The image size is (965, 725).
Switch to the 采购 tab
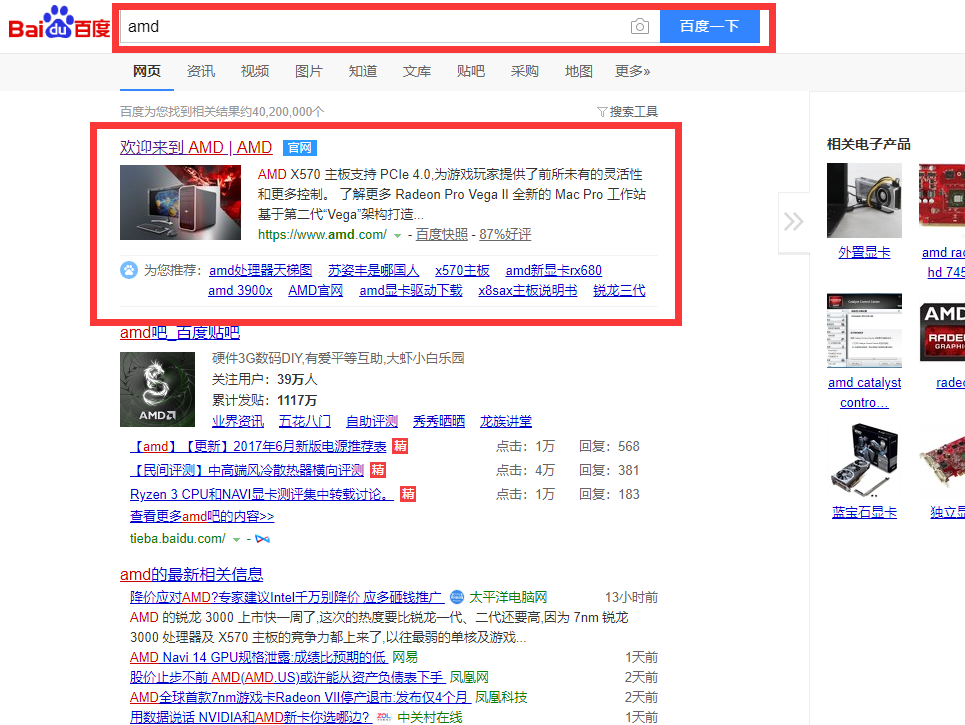coord(524,71)
